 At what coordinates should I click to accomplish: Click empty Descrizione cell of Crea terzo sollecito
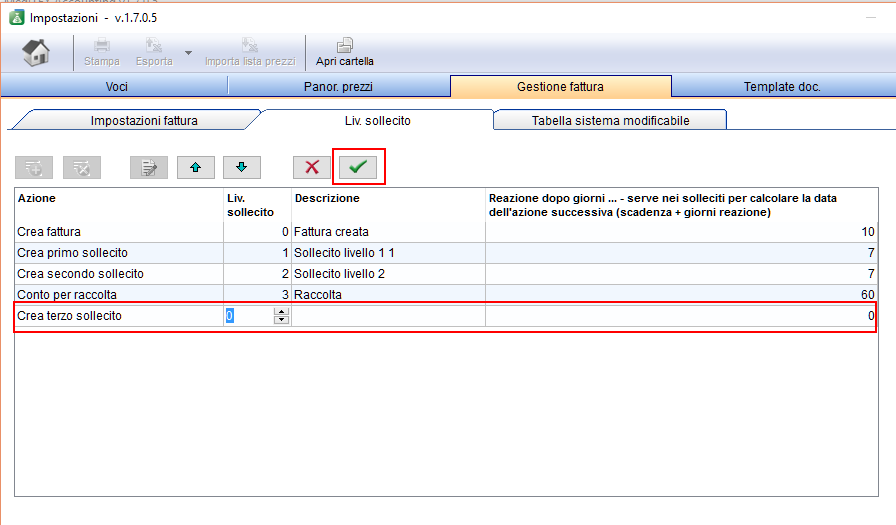(389, 315)
